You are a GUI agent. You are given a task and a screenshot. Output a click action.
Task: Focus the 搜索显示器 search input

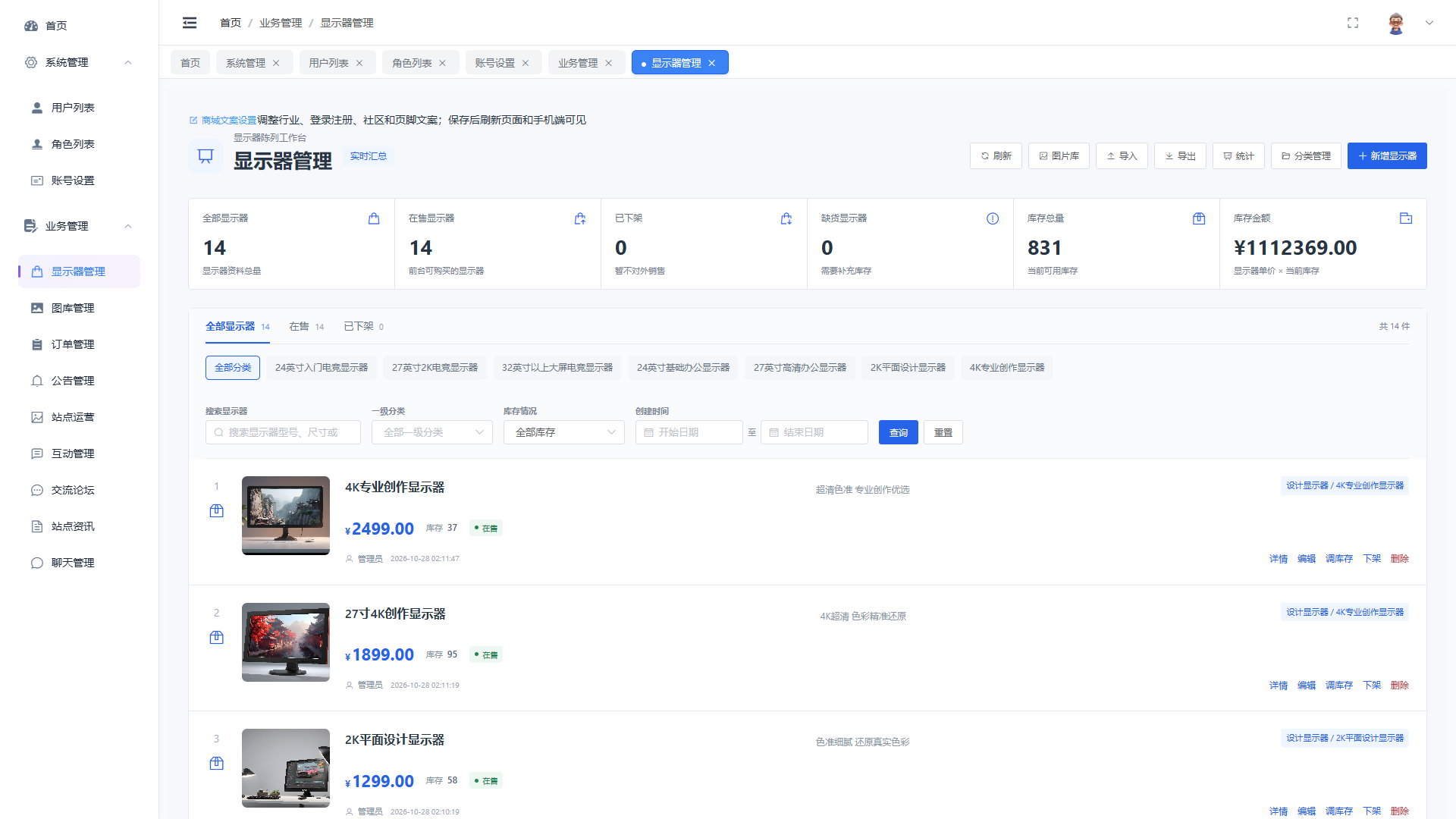pos(283,432)
